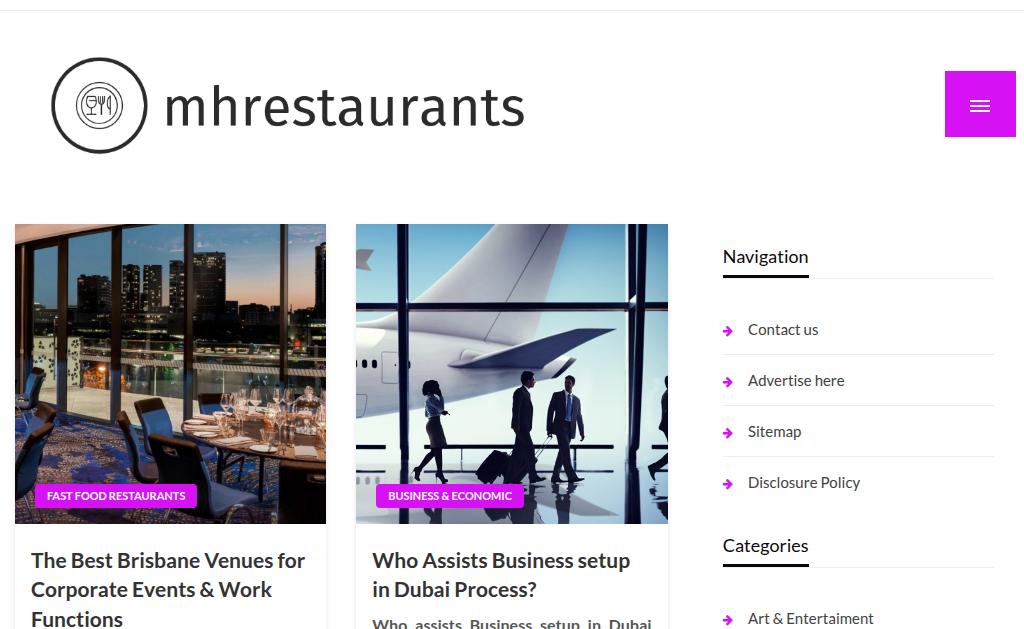The image size is (1024, 629).
Task: Click the mhrestaurants site title text
Action: point(345,107)
